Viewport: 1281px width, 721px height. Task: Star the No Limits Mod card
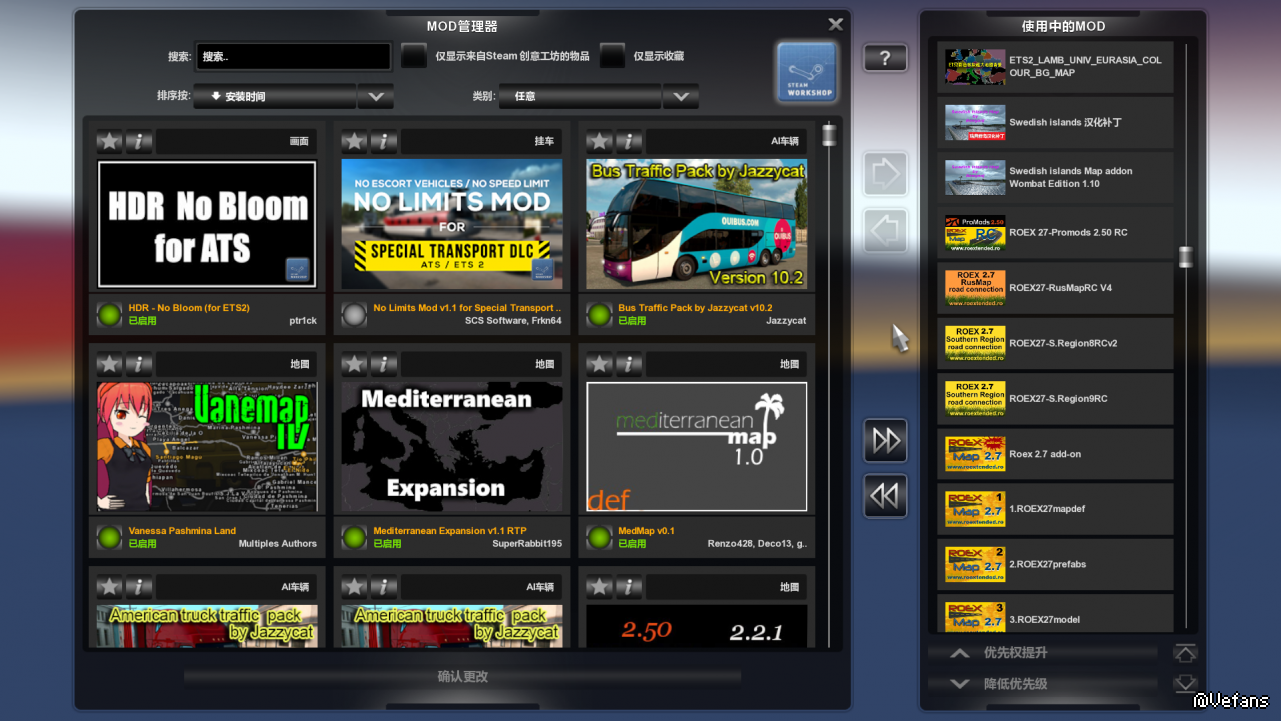[x=355, y=142]
